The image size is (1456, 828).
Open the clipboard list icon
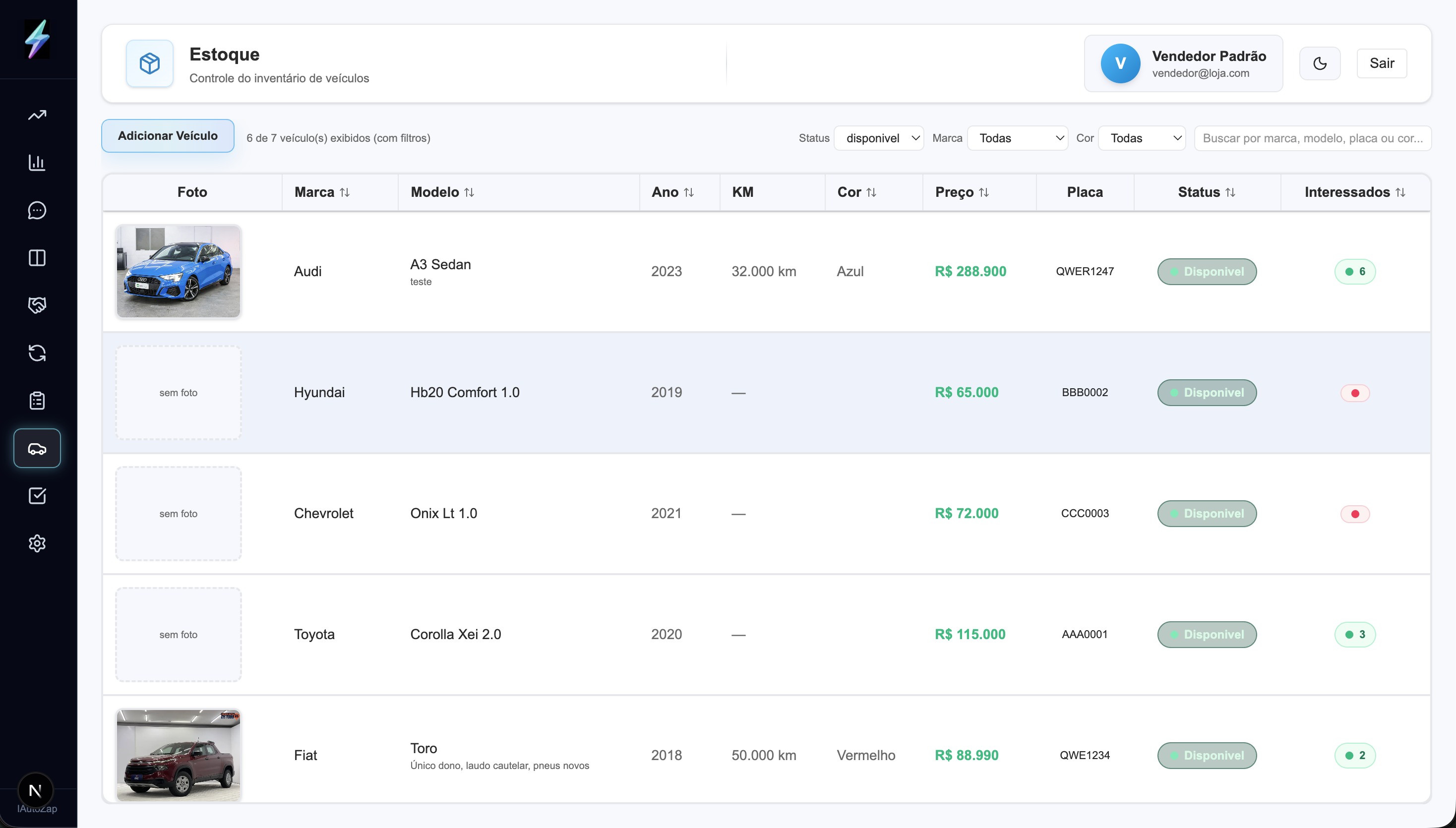37,400
